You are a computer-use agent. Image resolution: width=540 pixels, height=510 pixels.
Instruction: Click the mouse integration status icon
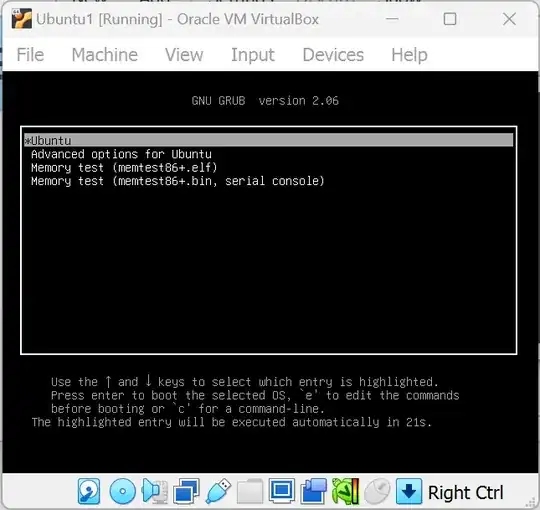[x=377, y=491]
